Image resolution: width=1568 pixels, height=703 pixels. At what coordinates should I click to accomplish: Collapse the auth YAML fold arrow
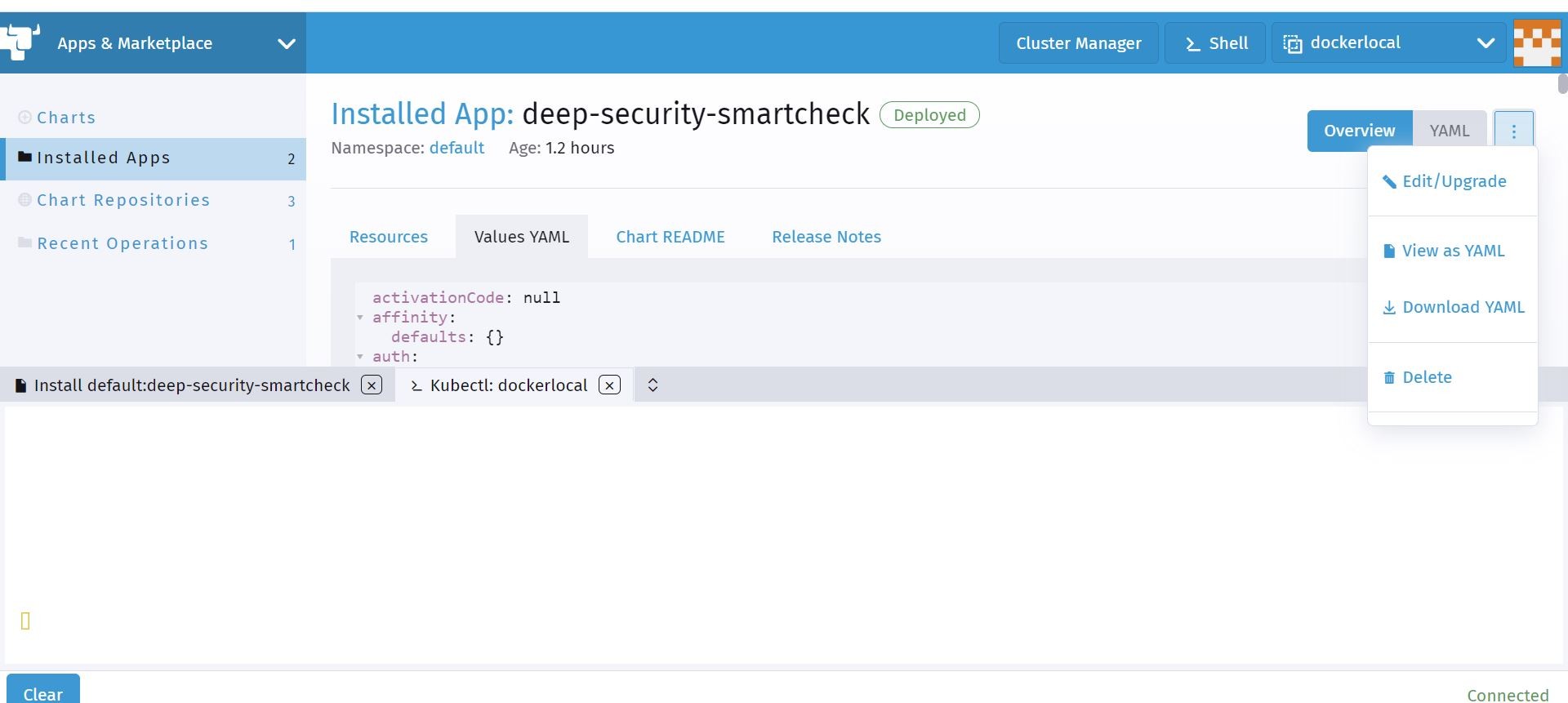coord(360,357)
